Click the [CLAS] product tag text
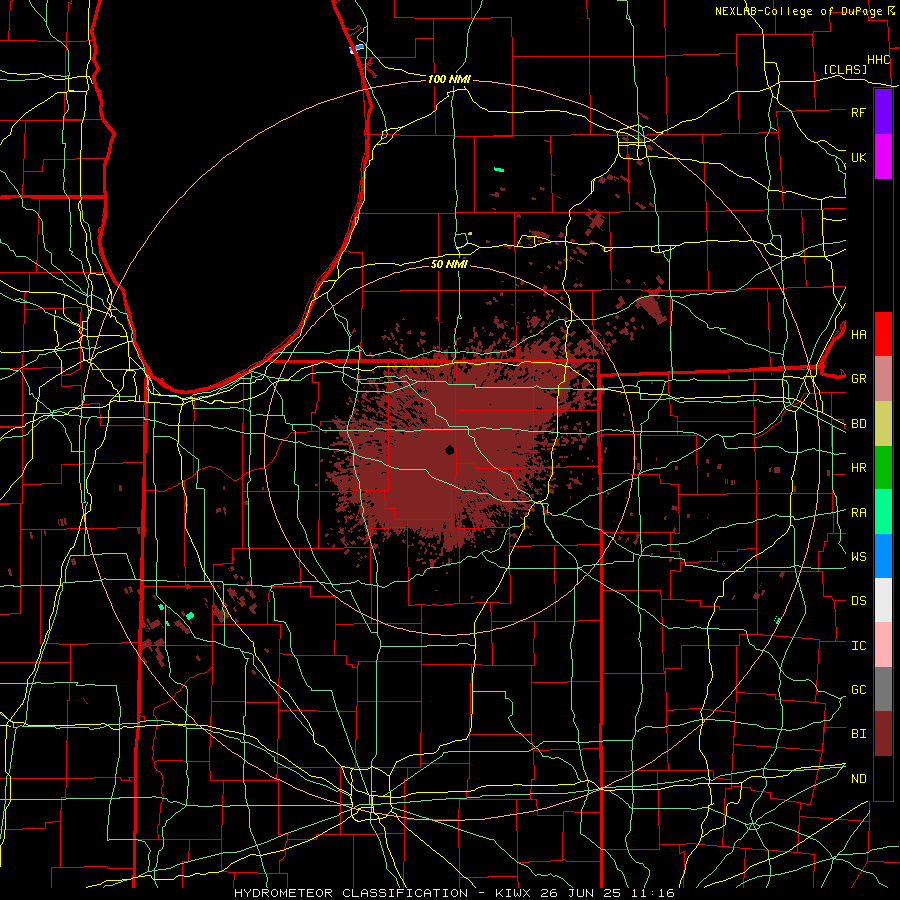This screenshot has height=900, width=900. point(845,69)
